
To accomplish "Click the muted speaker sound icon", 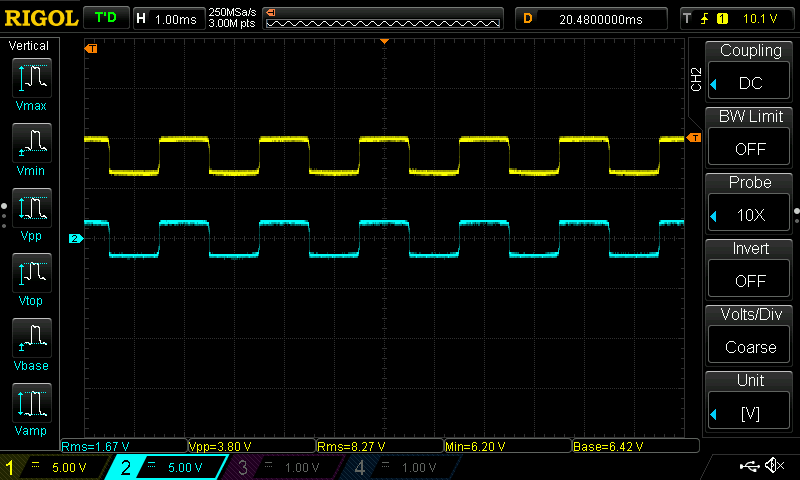I will [x=774, y=465].
